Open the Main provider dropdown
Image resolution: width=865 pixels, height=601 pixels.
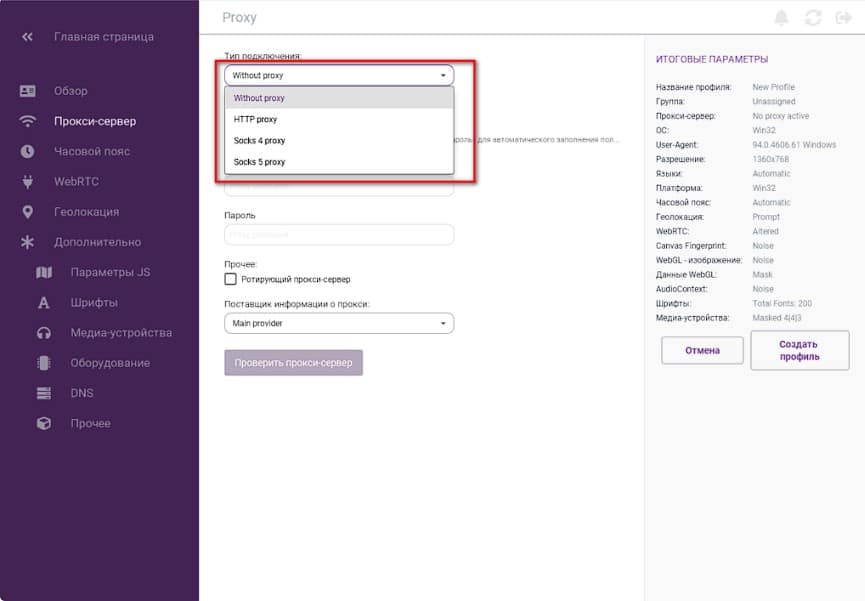click(338, 324)
